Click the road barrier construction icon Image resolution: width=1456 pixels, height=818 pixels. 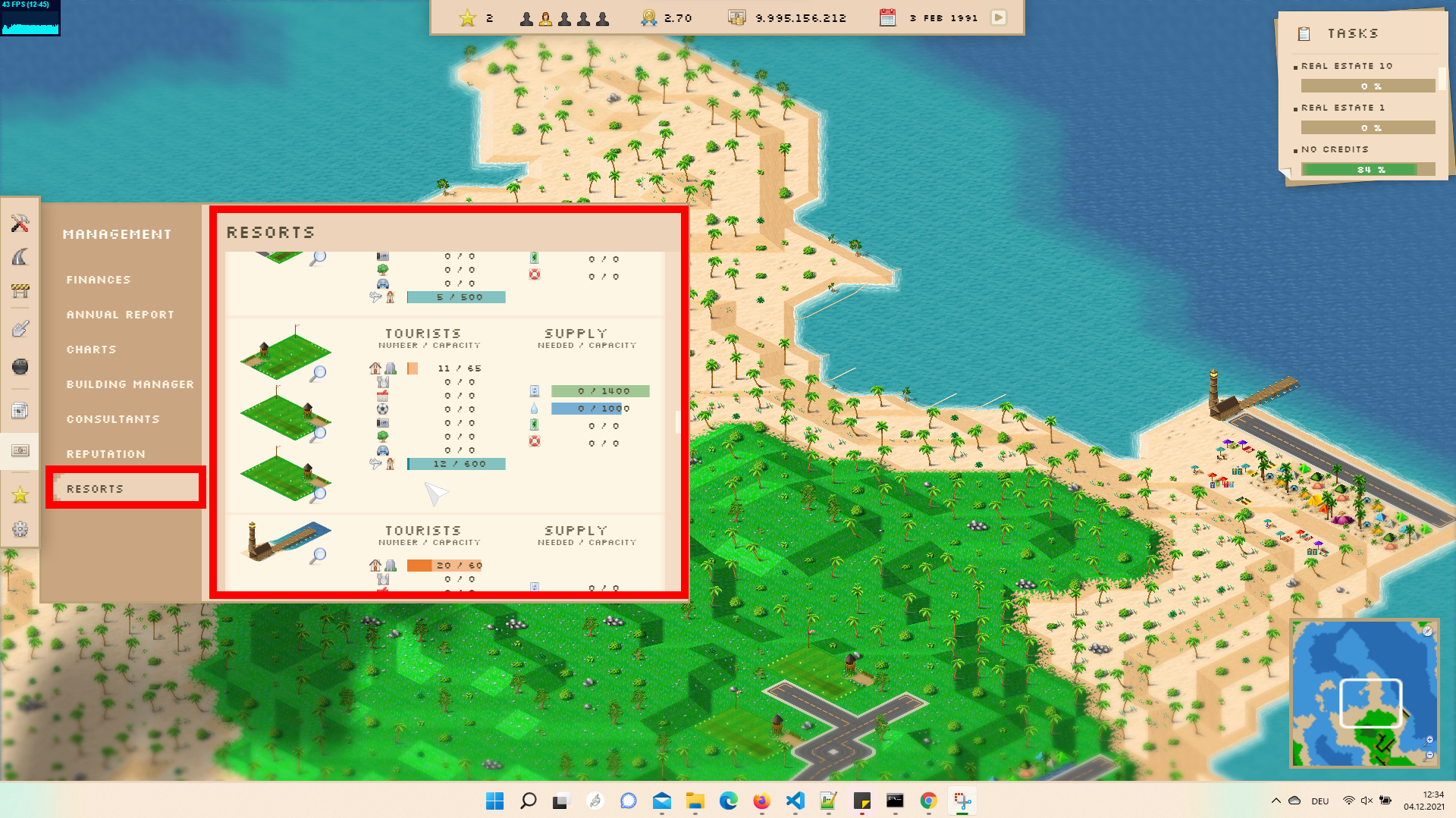pos(20,291)
